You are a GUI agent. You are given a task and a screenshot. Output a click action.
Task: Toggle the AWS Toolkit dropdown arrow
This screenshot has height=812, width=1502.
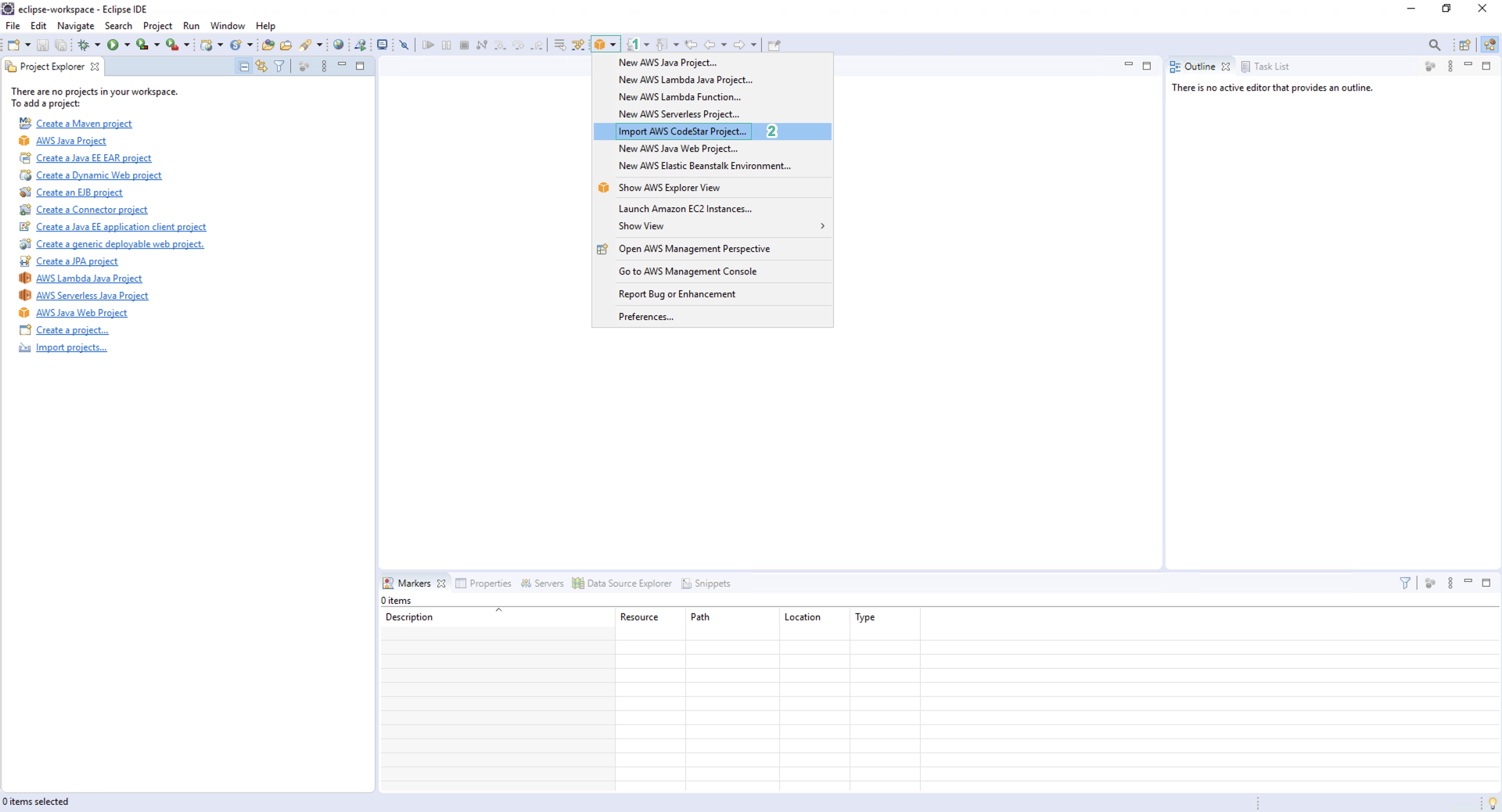tap(613, 45)
